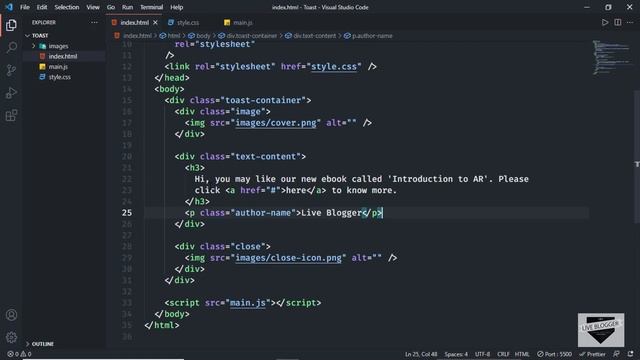The width and height of the screenshot is (640, 360).
Task: Expand the images folder
Action: tap(58, 46)
